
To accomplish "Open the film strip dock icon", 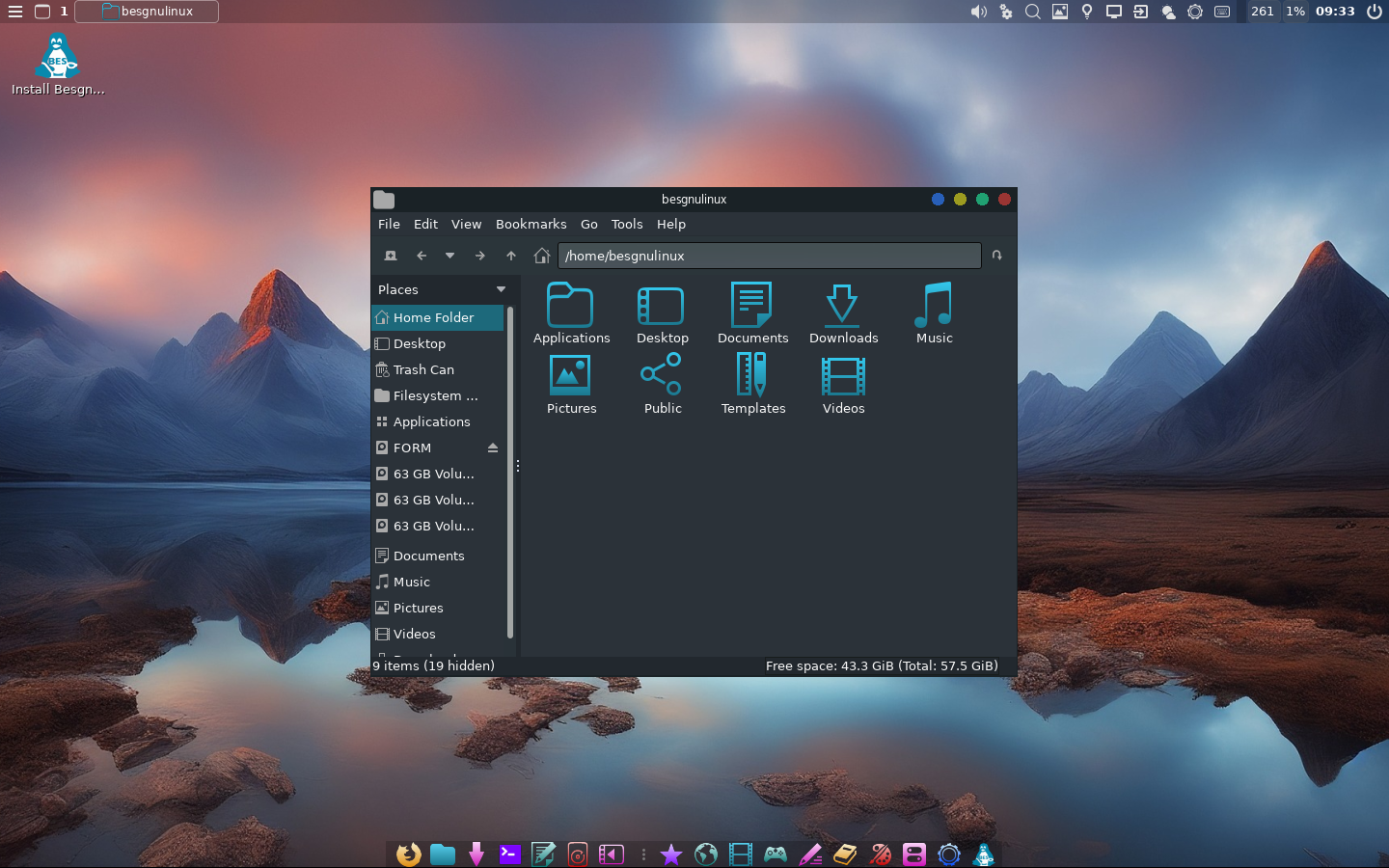I will pos(741,854).
